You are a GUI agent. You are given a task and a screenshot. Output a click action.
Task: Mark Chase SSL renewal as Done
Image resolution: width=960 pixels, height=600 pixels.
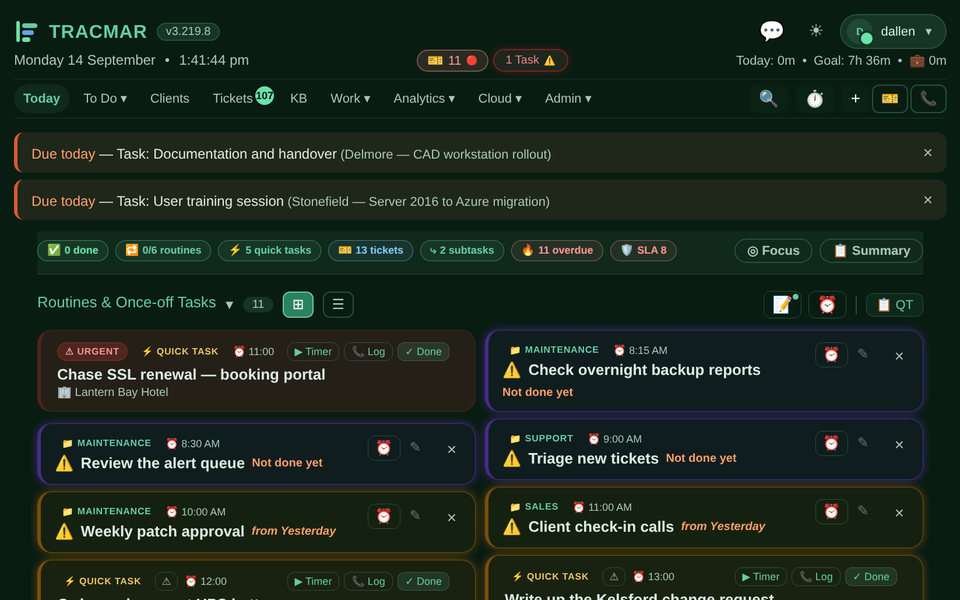point(424,351)
